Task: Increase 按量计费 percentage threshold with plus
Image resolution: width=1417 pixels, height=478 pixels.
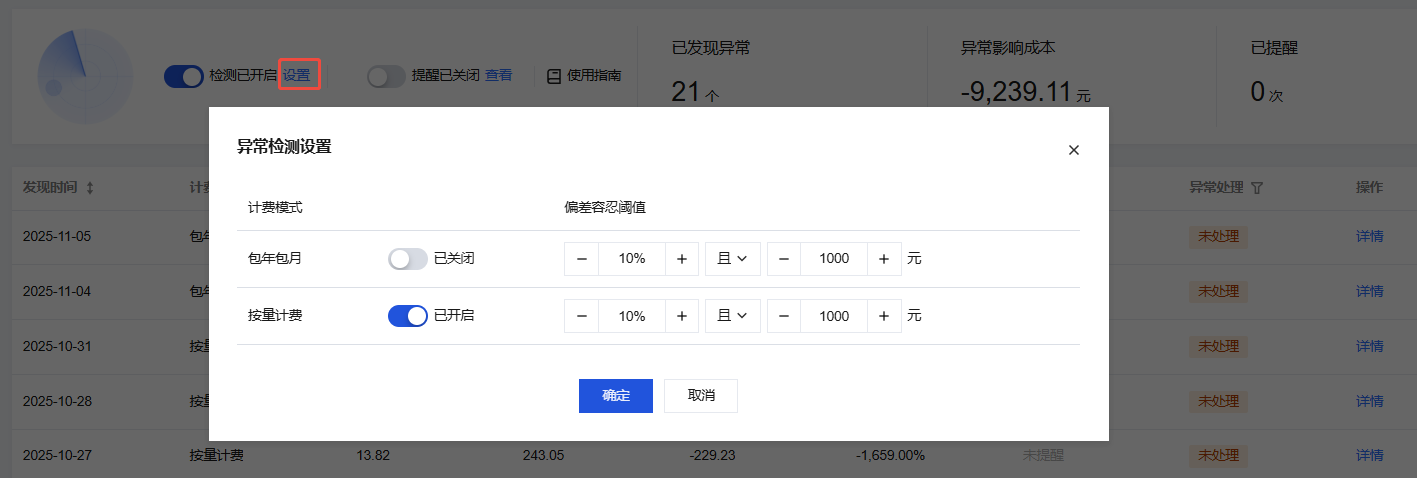Action: click(x=682, y=316)
